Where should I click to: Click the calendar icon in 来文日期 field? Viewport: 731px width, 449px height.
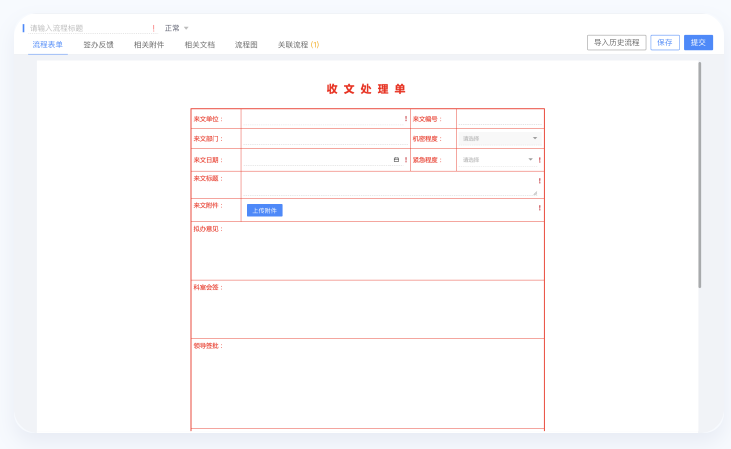[x=396, y=160]
